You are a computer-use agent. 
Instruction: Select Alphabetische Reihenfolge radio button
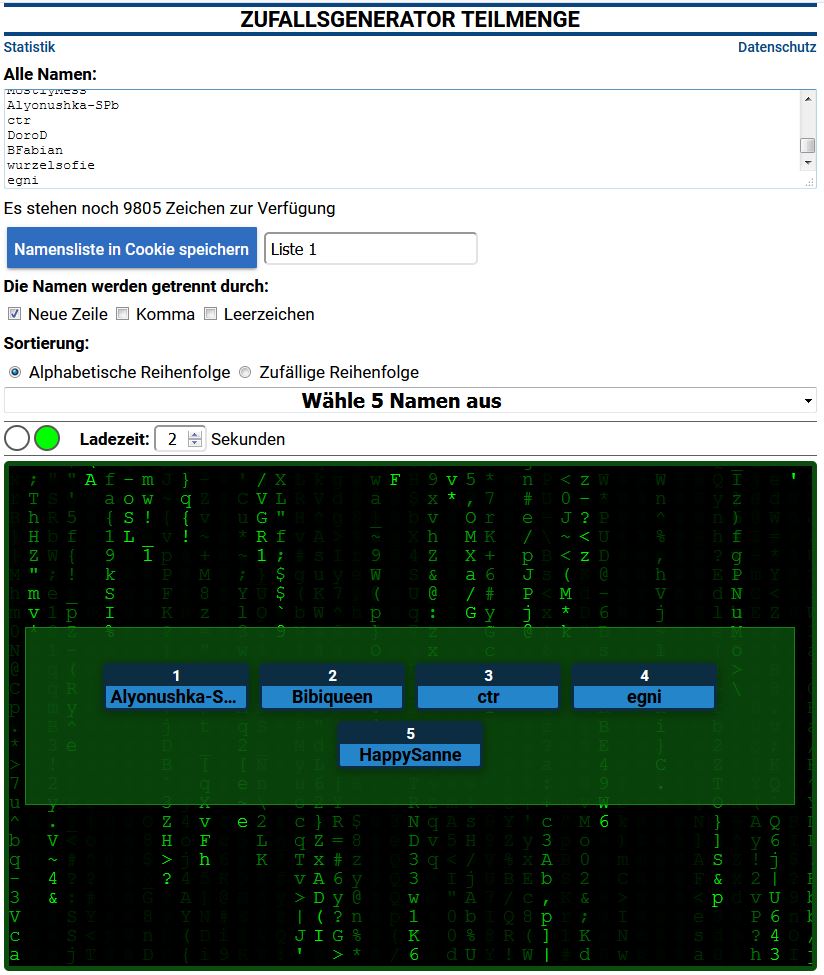click(15, 372)
